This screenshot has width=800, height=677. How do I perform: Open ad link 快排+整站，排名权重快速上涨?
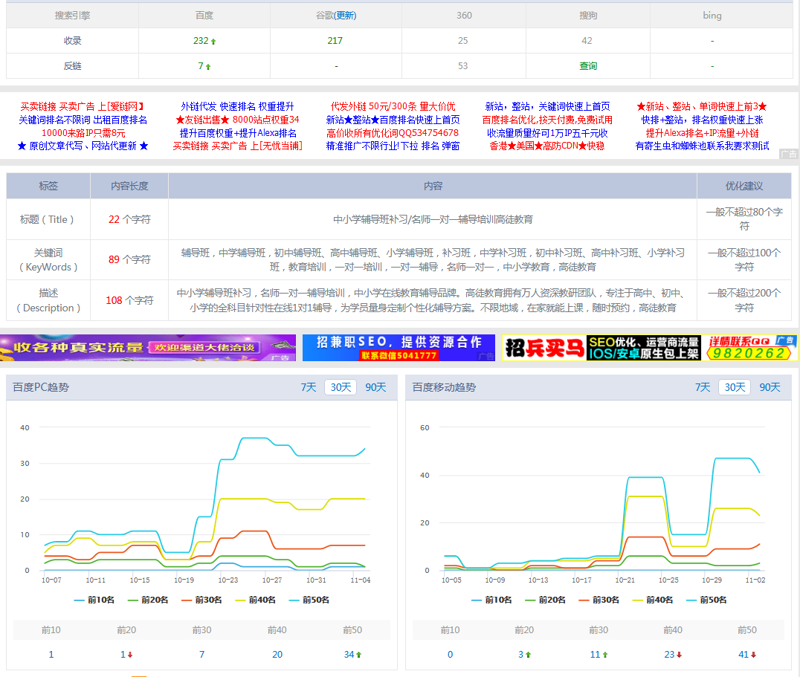pos(702,120)
